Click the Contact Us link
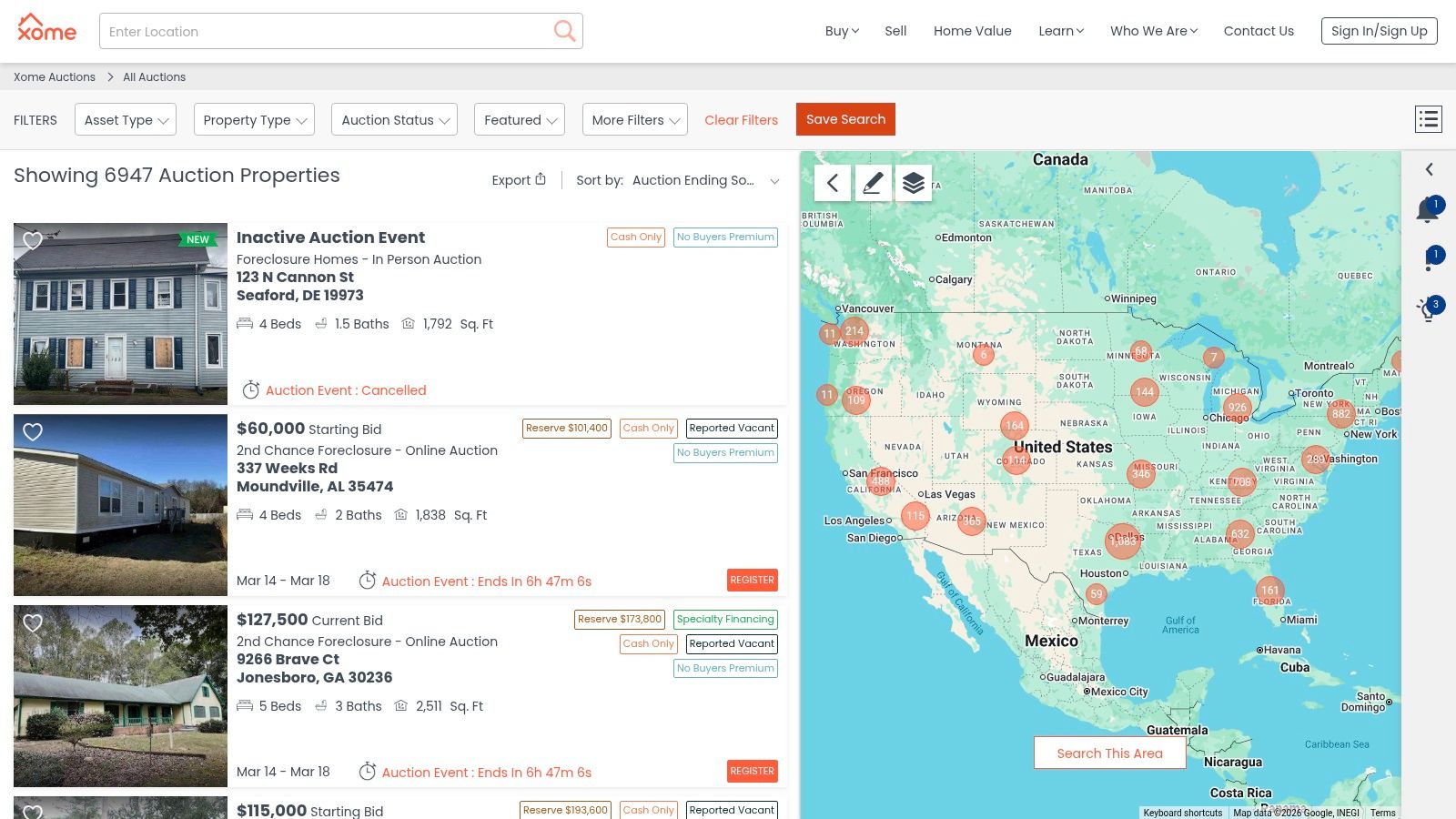Screen dimensions: 1456x819 click(1259, 31)
